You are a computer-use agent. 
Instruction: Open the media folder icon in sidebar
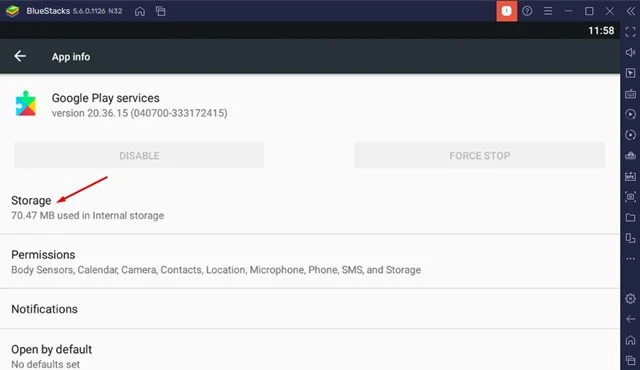point(630,217)
